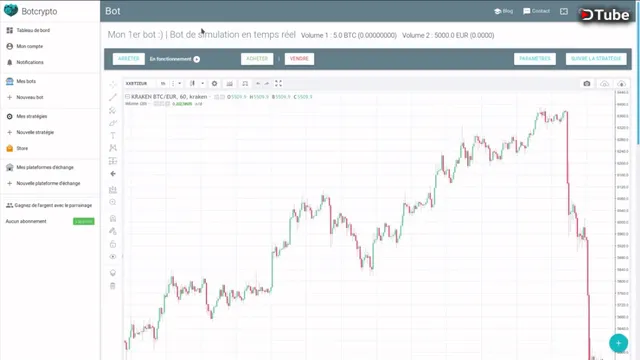Click the camera snapshot icon
The width and height of the screenshot is (640, 360).
click(x=587, y=84)
